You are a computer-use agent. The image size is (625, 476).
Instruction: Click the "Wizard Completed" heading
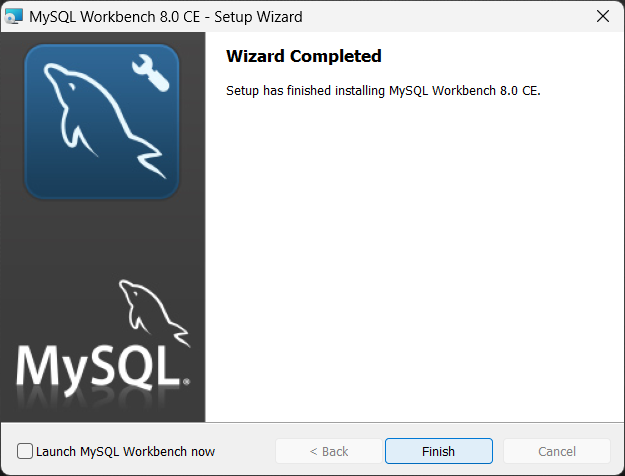coord(304,56)
